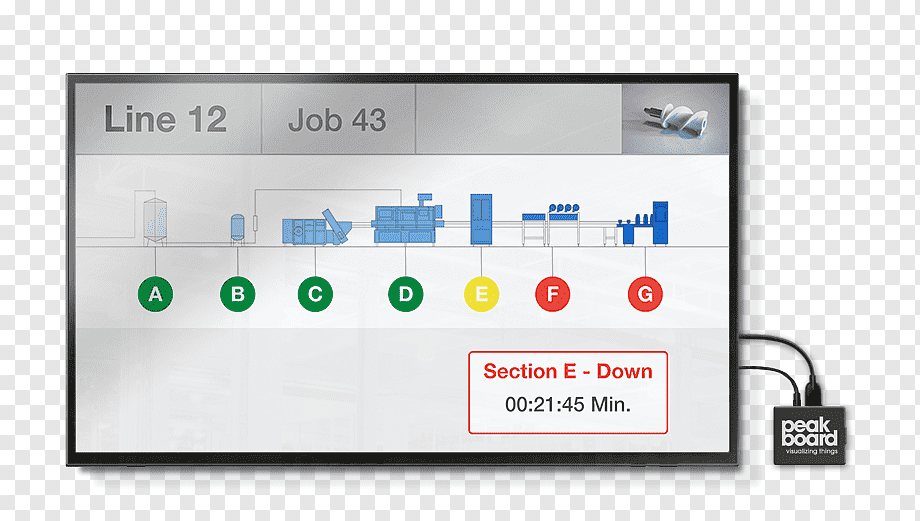This screenshot has height=521, width=920.
Task: Select the red F section circle
Action: (x=553, y=294)
